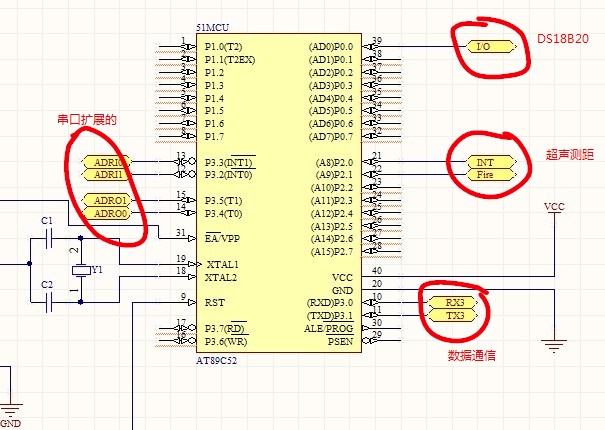
Task: Select crystal Y1 symbol
Action: click(81, 270)
